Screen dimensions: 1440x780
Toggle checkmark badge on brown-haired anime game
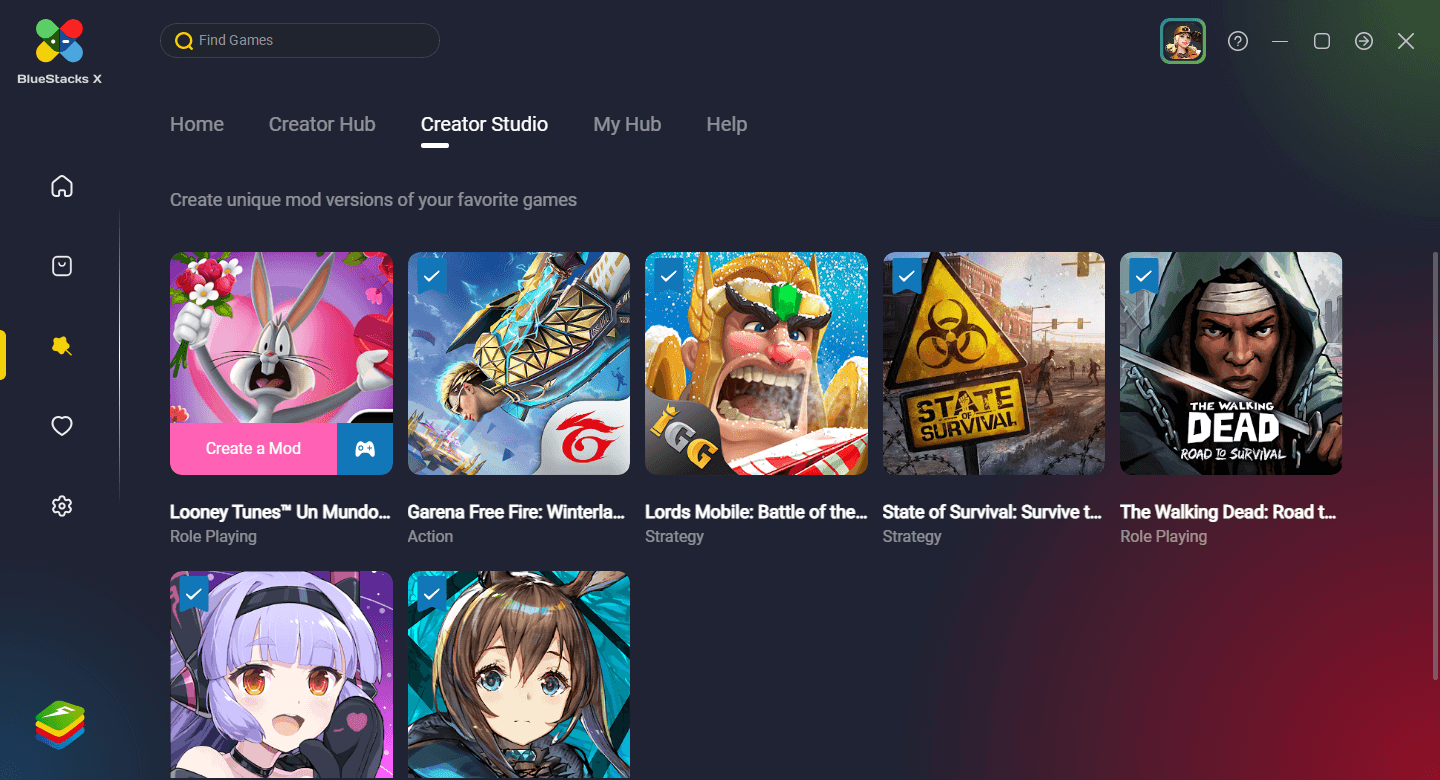[x=432, y=594]
